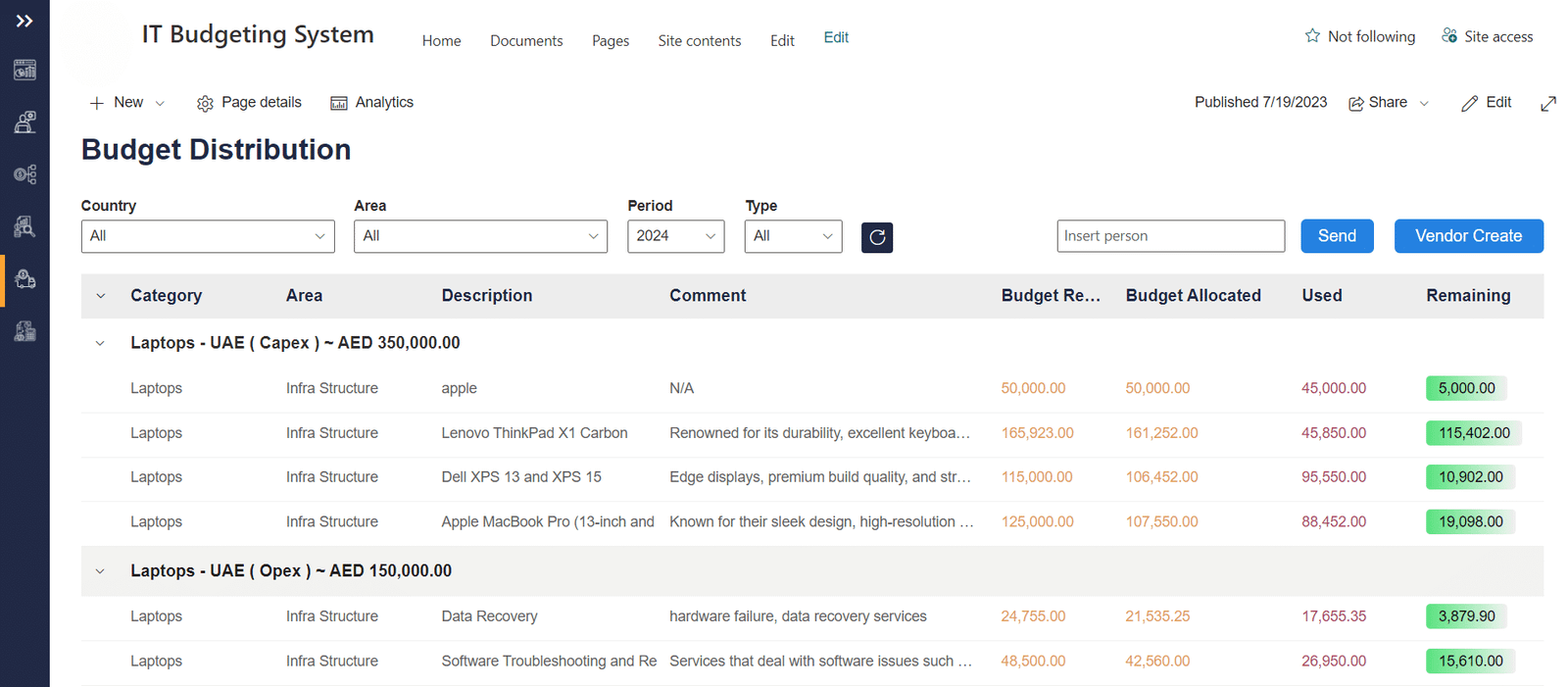Click into the Insert person field
The height and width of the screenshot is (687, 1568).
[x=1170, y=236]
